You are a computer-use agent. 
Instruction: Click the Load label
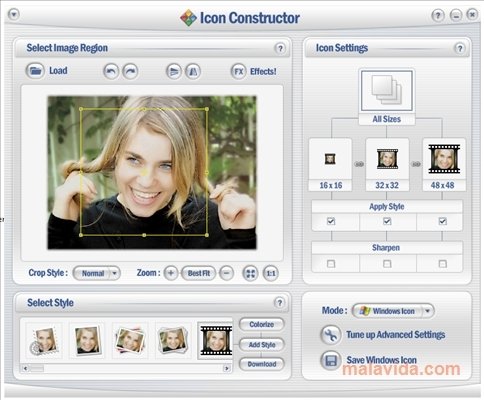tap(58, 71)
